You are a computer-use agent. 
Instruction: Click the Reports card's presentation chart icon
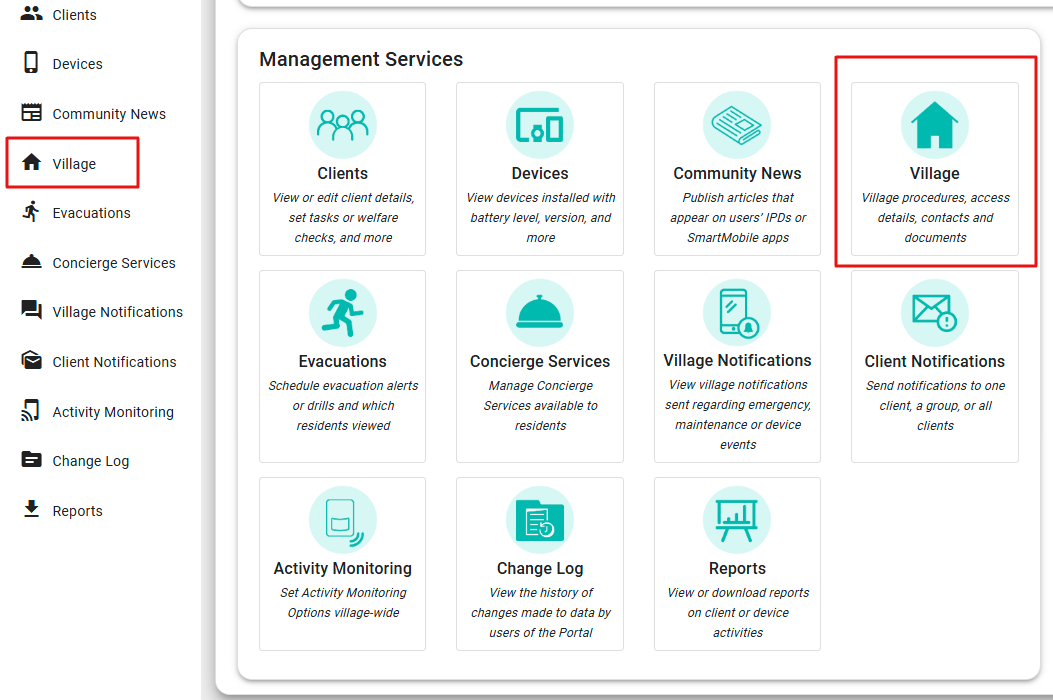click(x=737, y=520)
